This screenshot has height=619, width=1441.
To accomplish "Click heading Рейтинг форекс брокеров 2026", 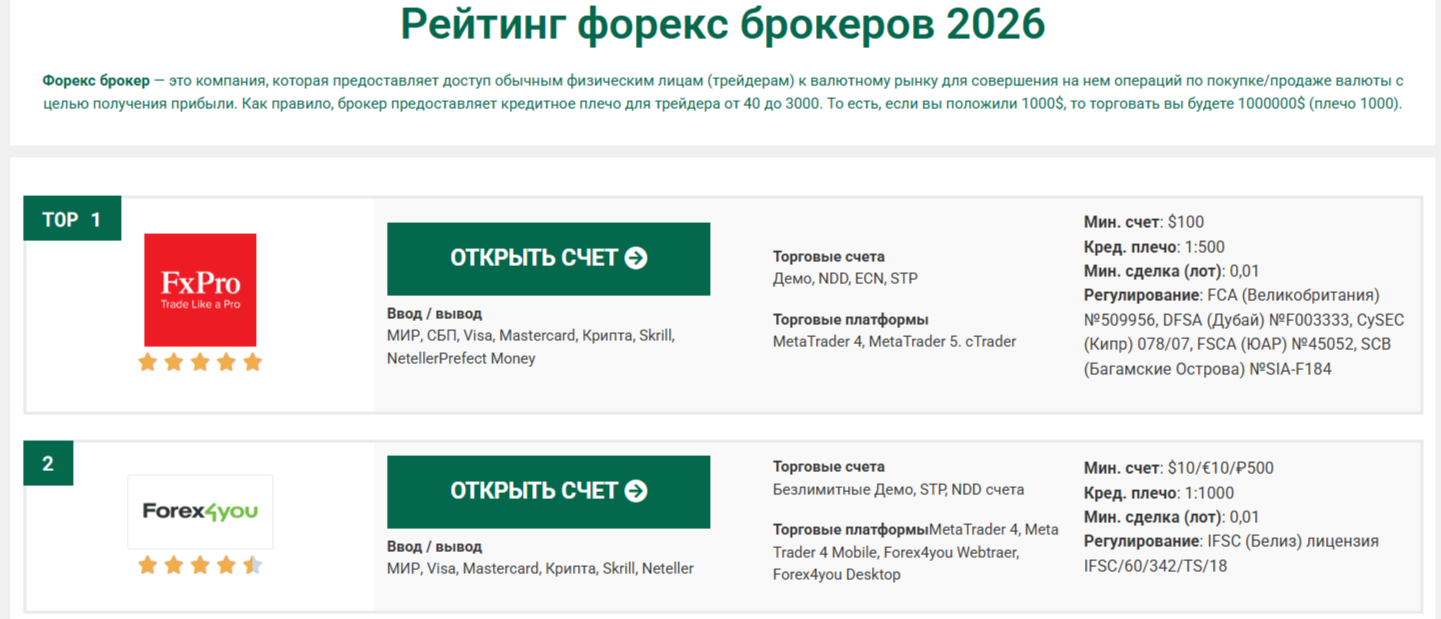I will point(722,24).
